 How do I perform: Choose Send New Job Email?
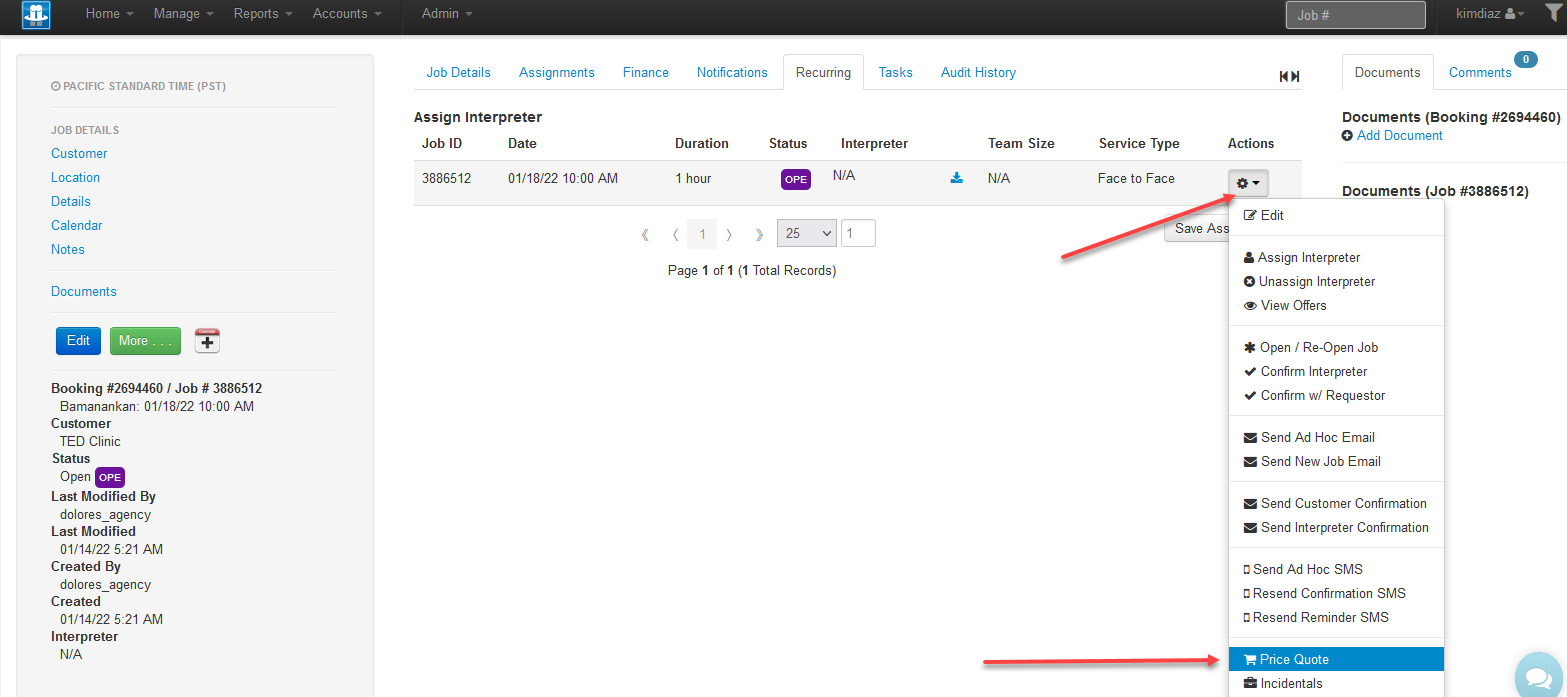tap(1336, 461)
